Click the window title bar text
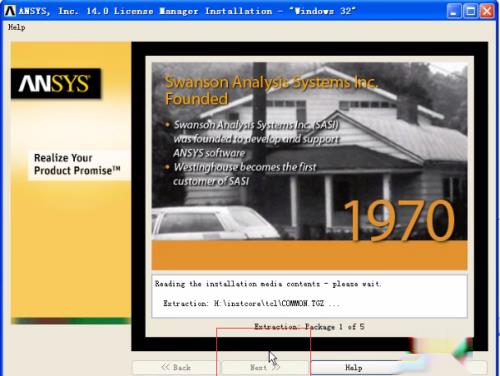 [187, 11]
